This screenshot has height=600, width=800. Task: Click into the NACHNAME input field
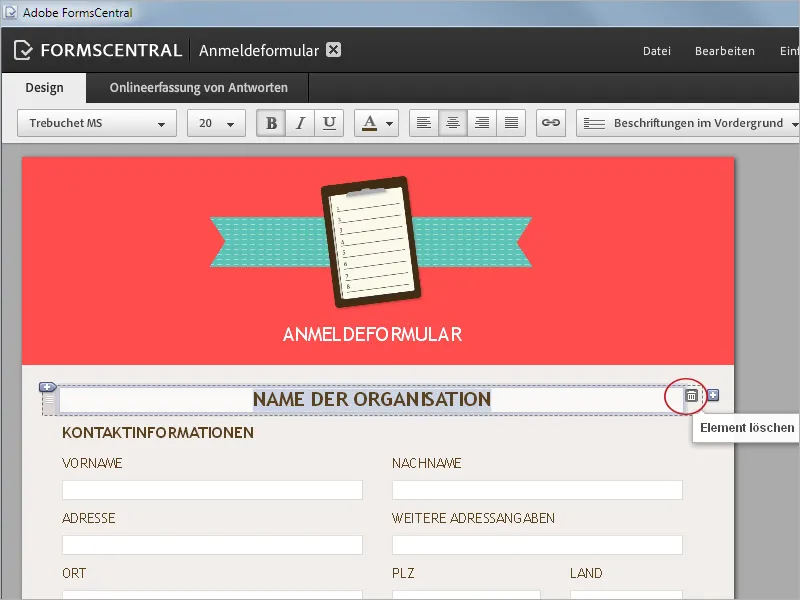(537, 490)
